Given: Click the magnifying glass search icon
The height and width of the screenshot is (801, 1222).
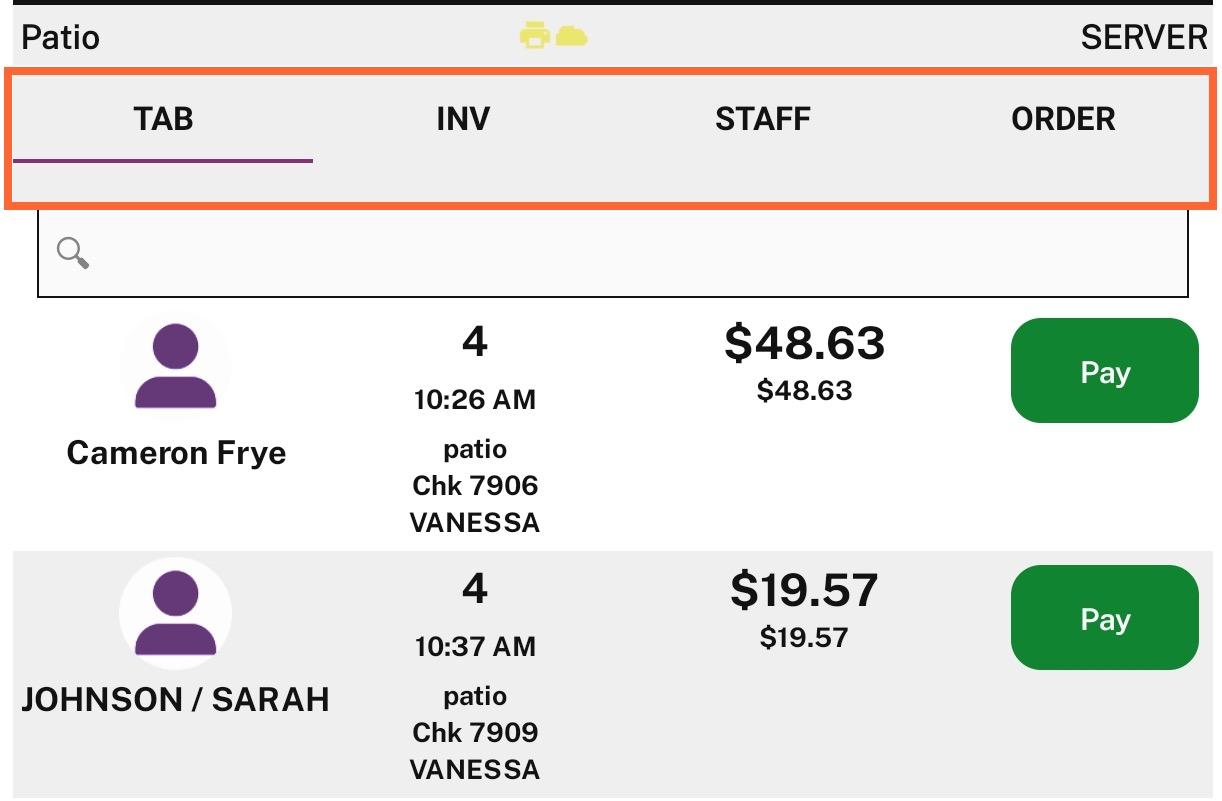Looking at the screenshot, I should pyautogui.click(x=73, y=253).
